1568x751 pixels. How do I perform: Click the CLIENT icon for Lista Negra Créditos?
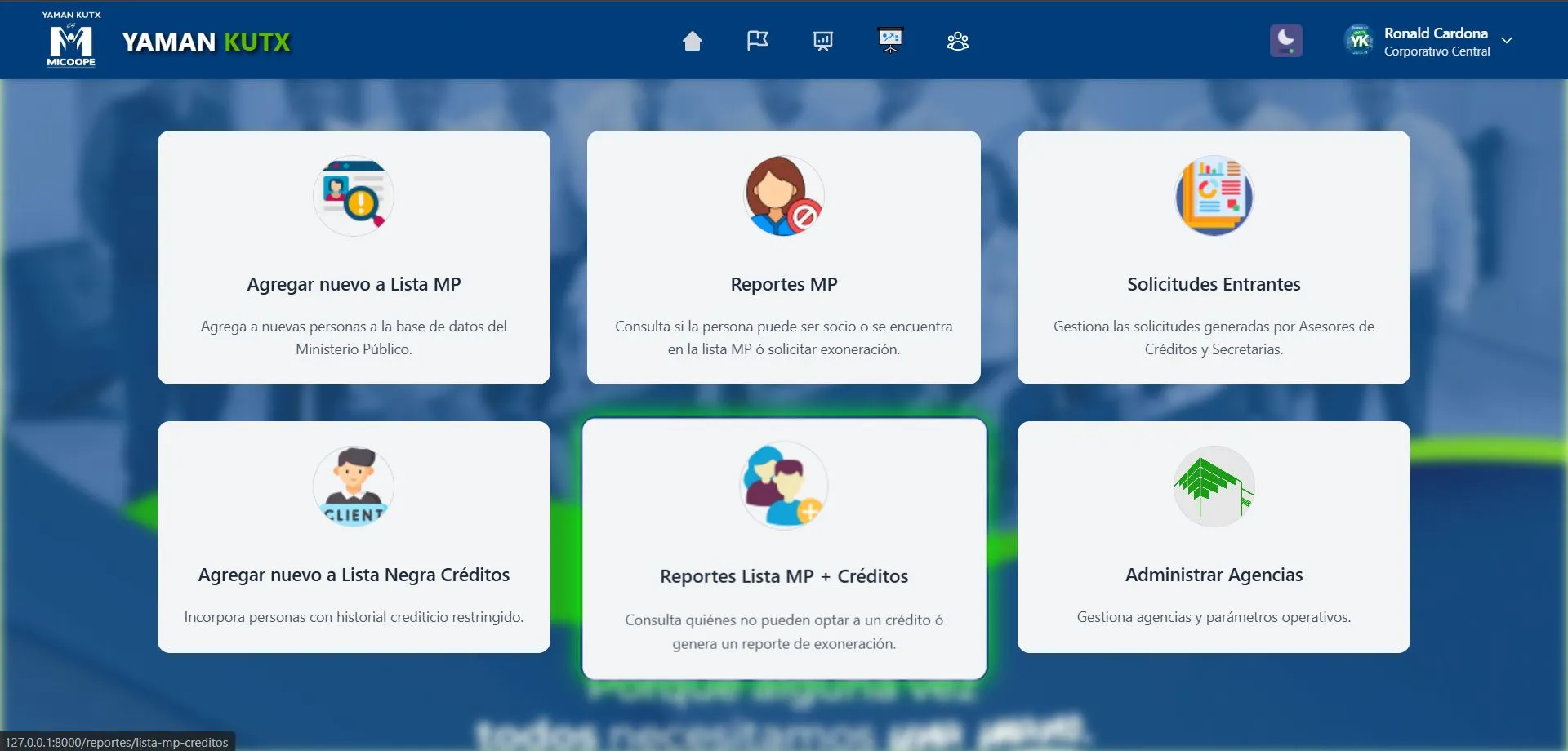click(x=354, y=487)
